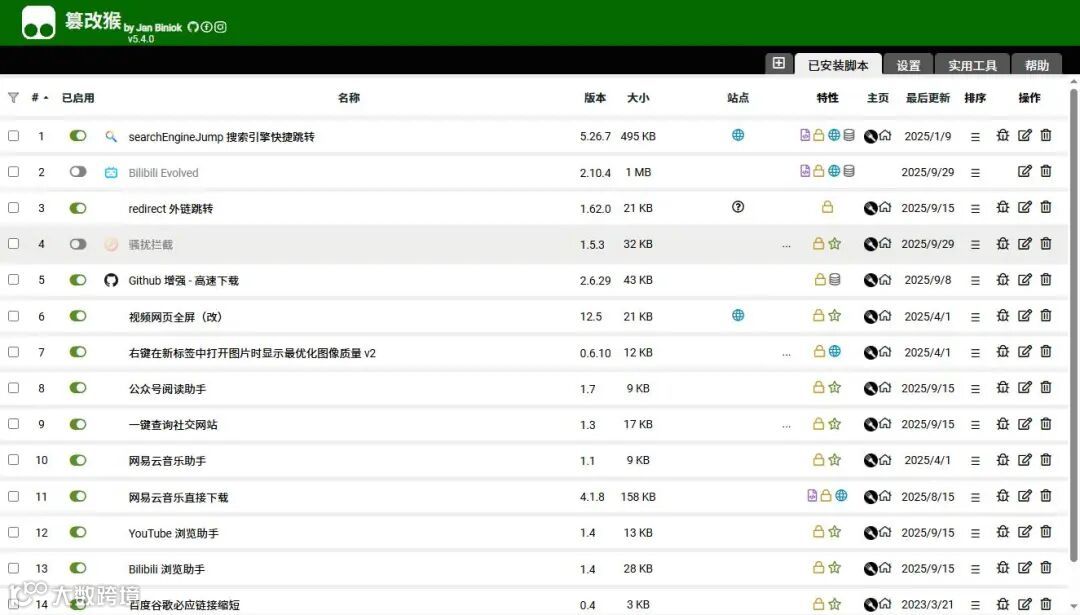
Task: Open the new script tab plus icon
Action: tap(778, 63)
